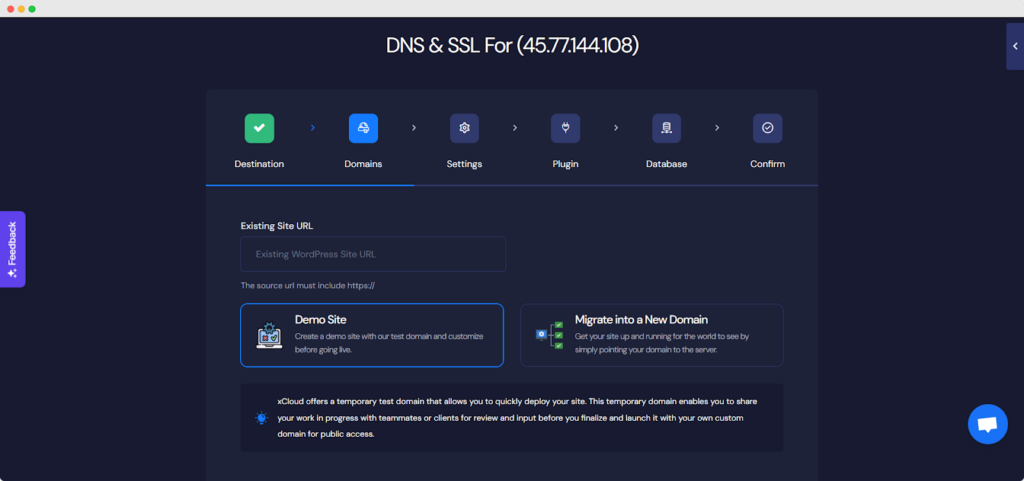Image resolution: width=1024 pixels, height=481 pixels.
Task: Click the Existing WordPress Site URL field
Action: (372, 254)
